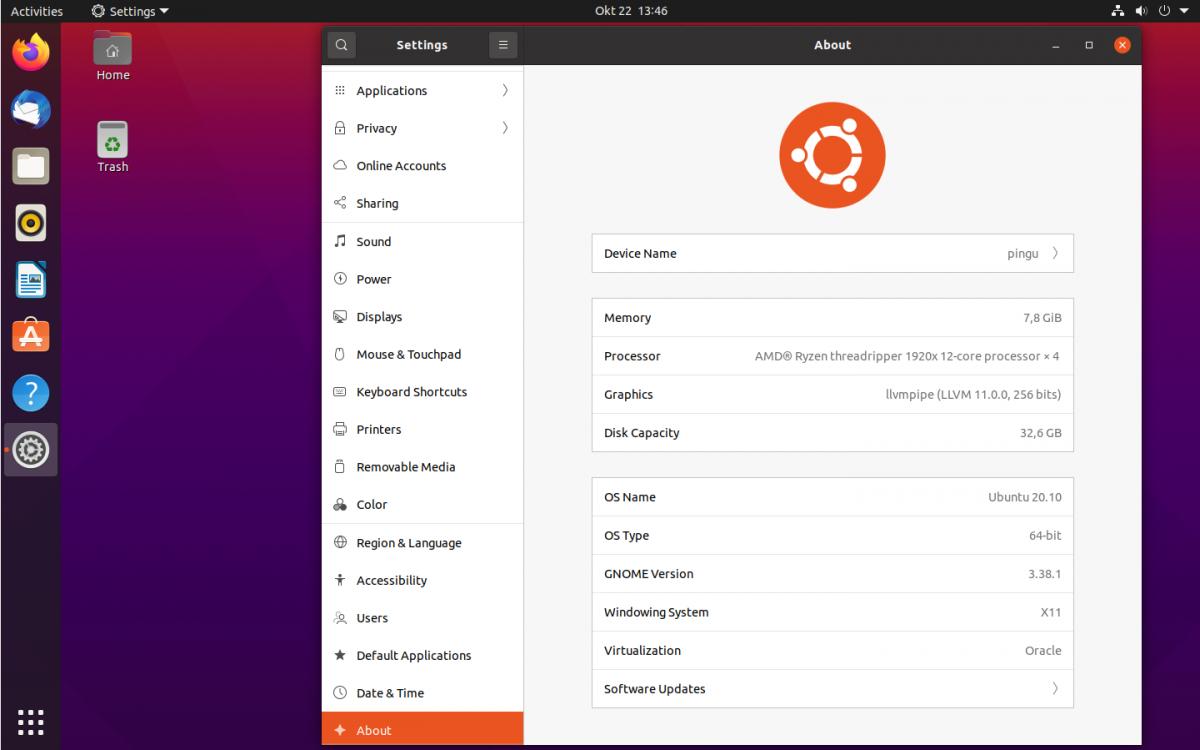Open the Help icon in dock
This screenshot has width=1200, height=750.
pyautogui.click(x=31, y=393)
